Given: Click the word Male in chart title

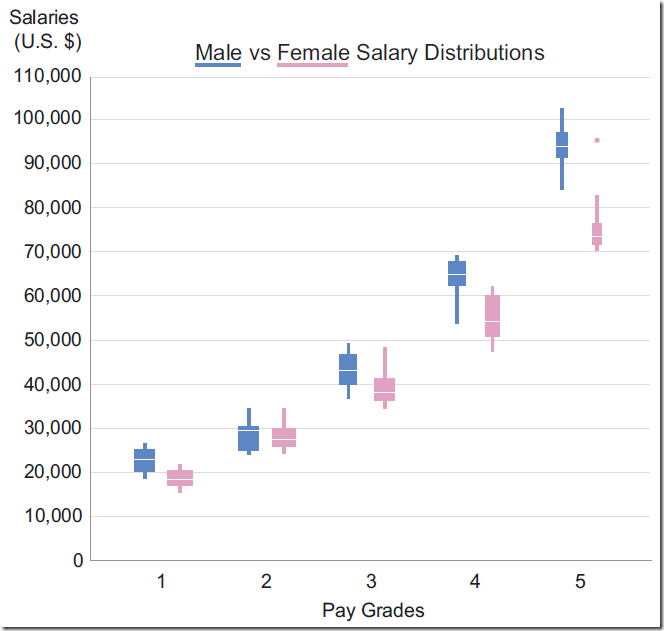Looking at the screenshot, I should pos(218,52).
